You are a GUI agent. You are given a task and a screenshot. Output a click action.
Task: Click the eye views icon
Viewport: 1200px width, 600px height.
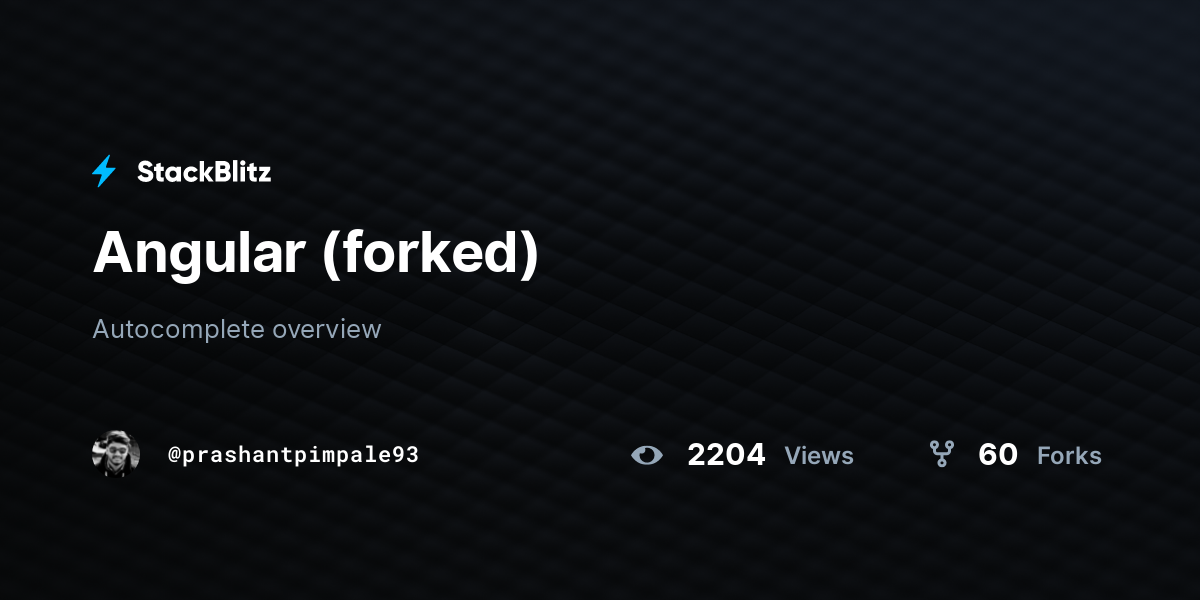[x=647, y=455]
